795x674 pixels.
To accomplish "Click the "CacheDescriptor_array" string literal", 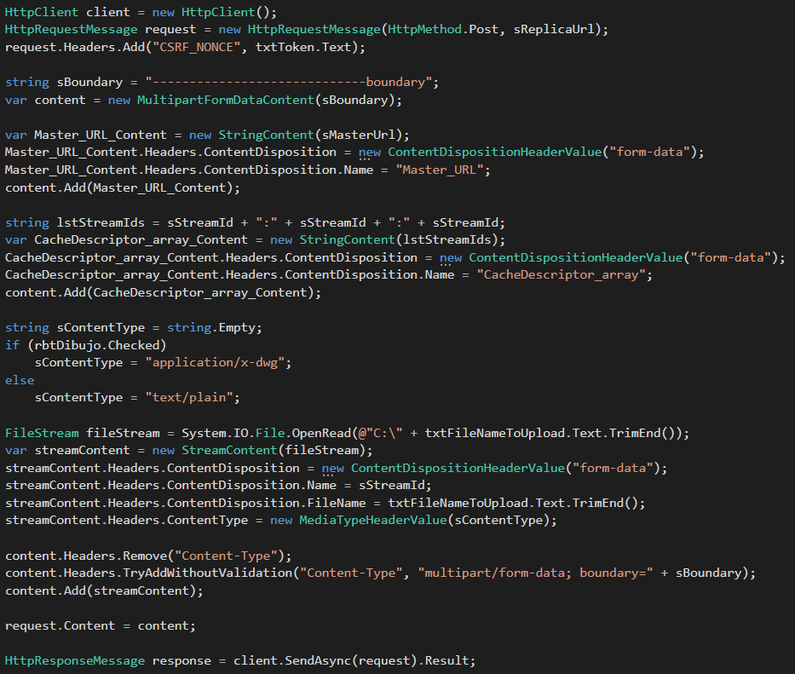I will (561, 275).
